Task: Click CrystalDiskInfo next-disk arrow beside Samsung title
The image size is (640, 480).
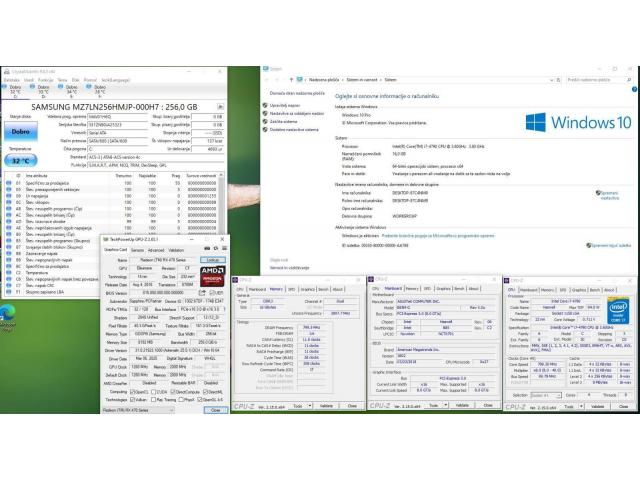Action: click(220, 107)
